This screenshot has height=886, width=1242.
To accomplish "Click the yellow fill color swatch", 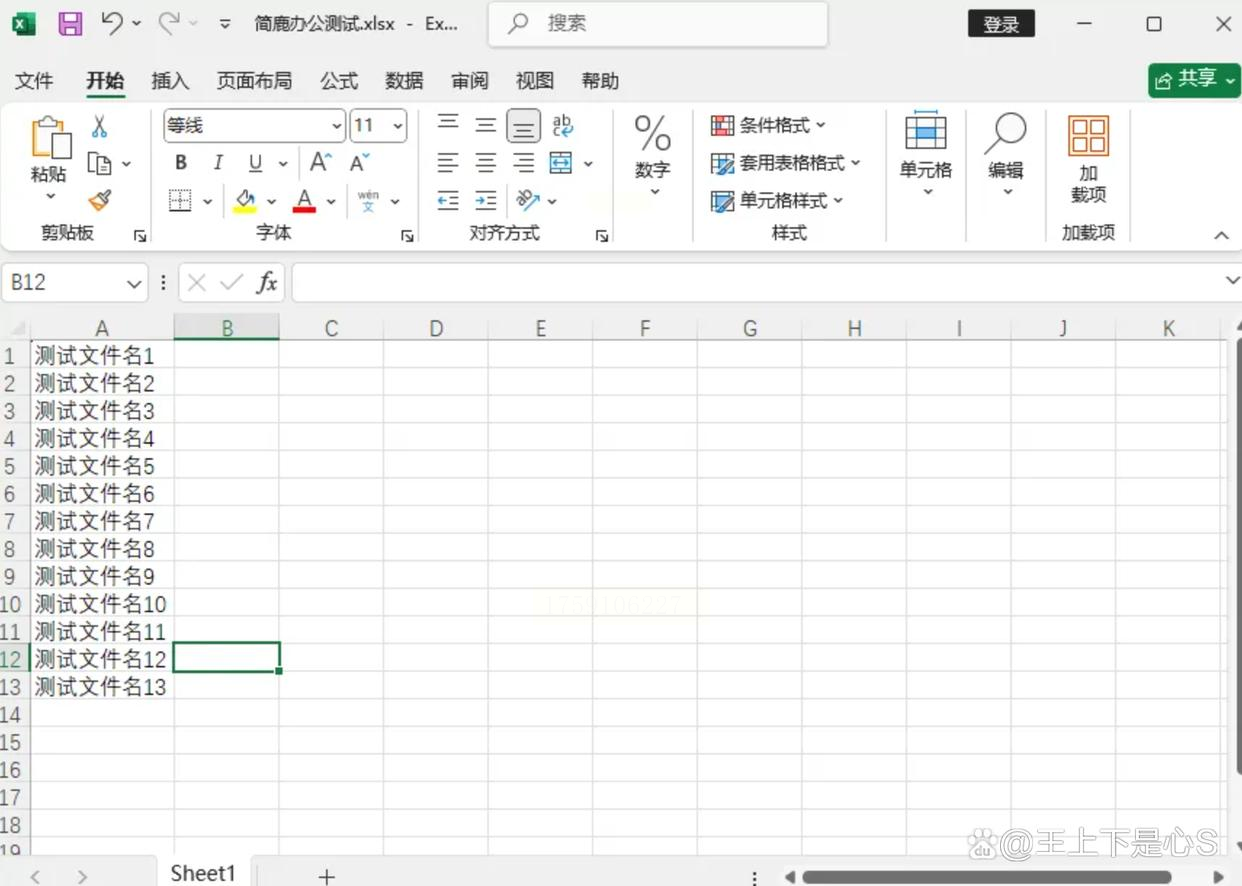I will pyautogui.click(x=245, y=201).
